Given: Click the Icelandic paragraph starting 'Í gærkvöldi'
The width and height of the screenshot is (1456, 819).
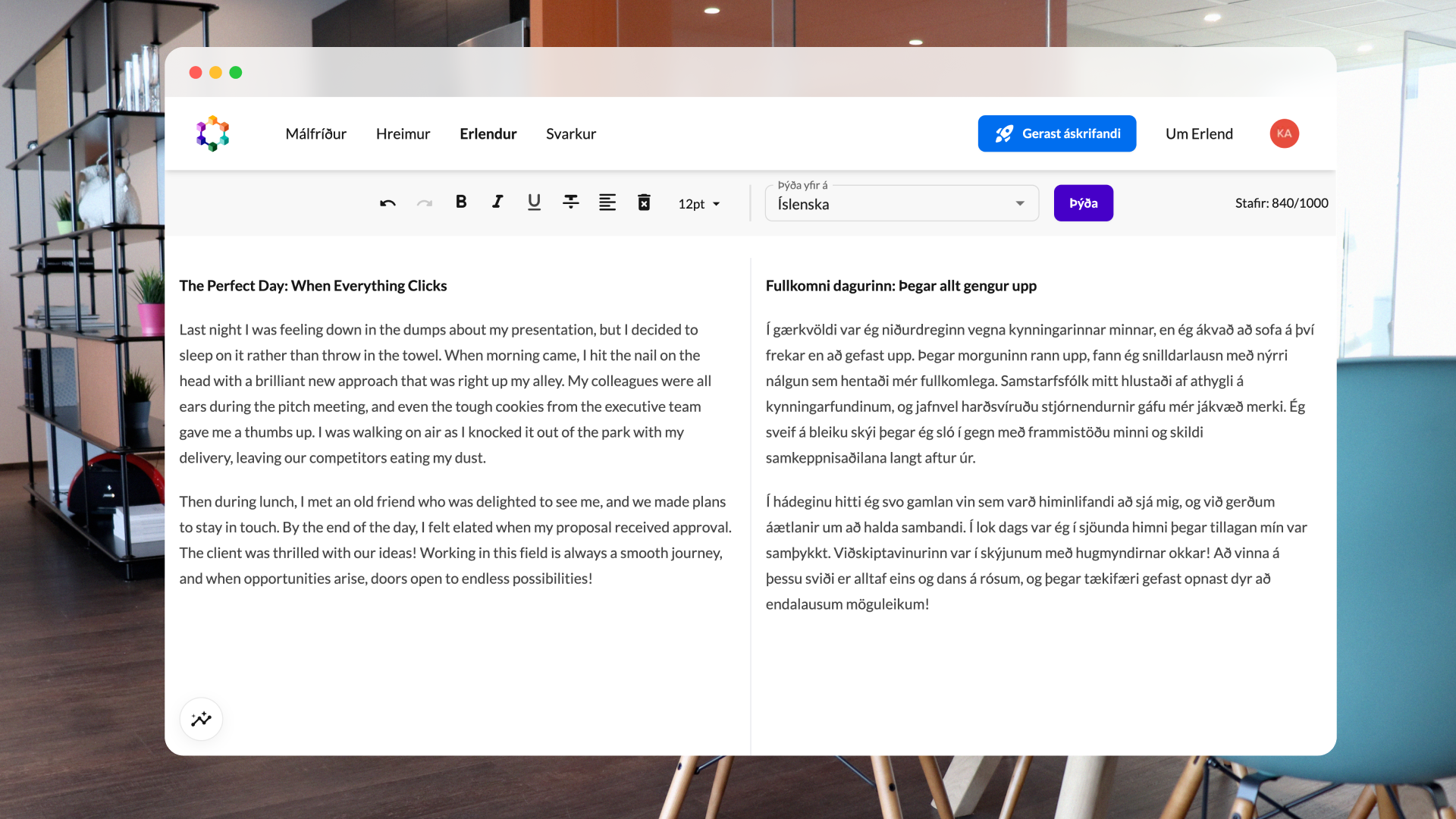Looking at the screenshot, I should coord(1040,394).
